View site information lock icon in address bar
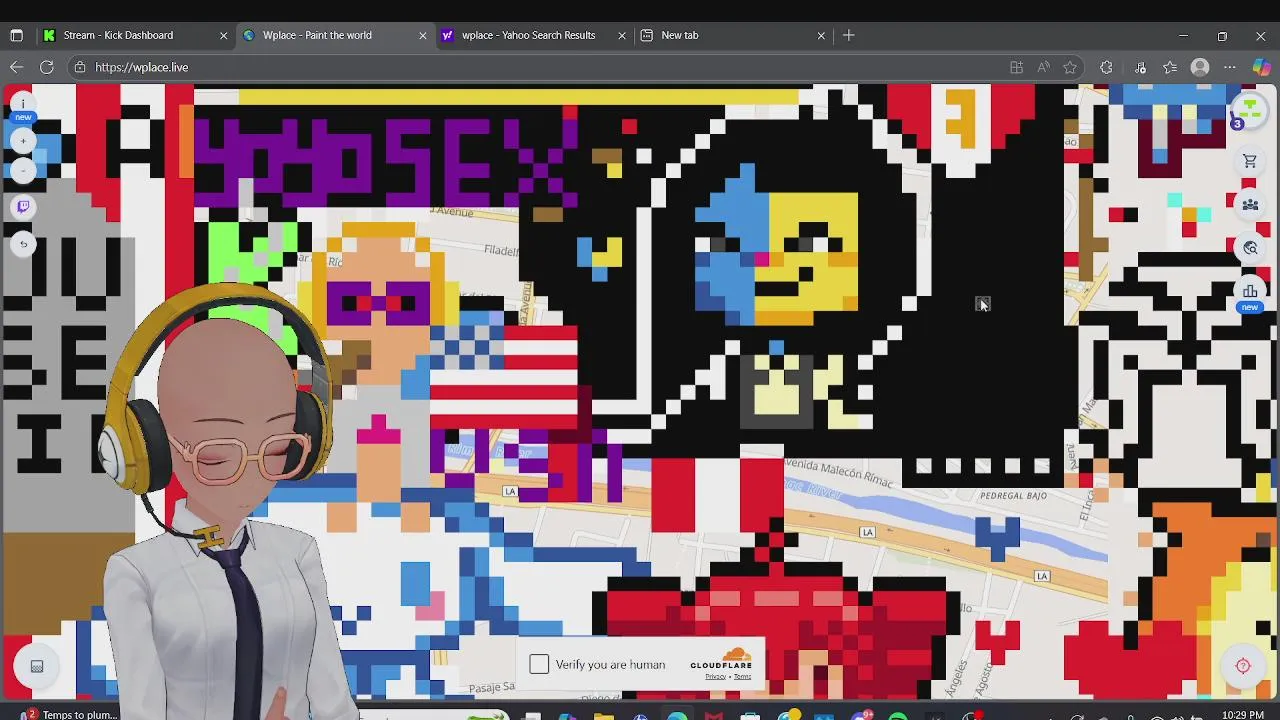This screenshot has height=720, width=1280. (80, 67)
